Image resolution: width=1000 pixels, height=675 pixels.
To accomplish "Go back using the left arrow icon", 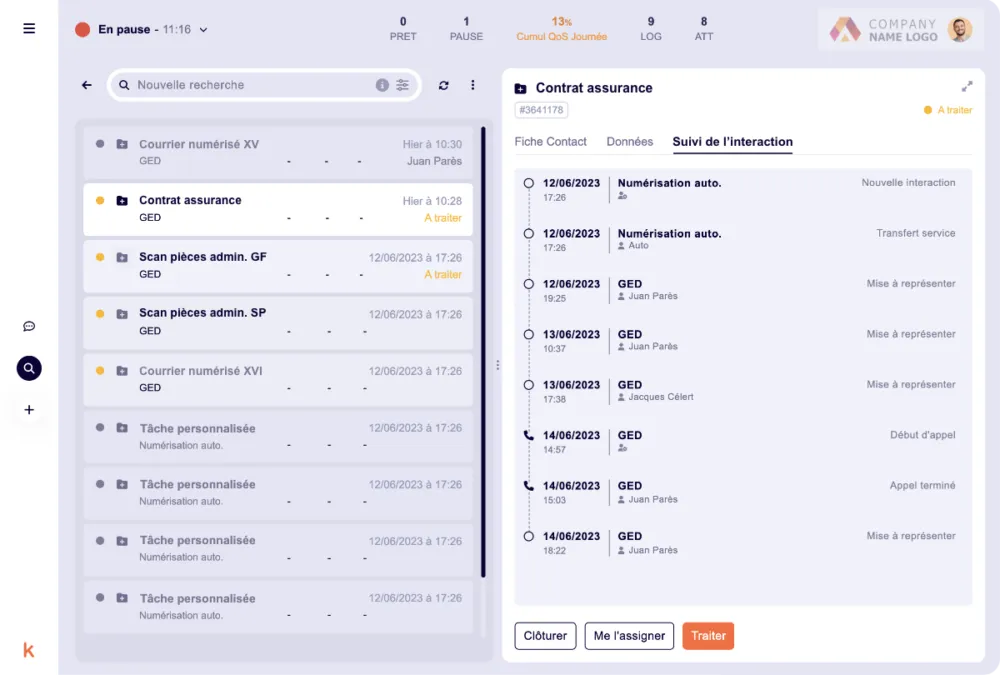I will click(87, 85).
